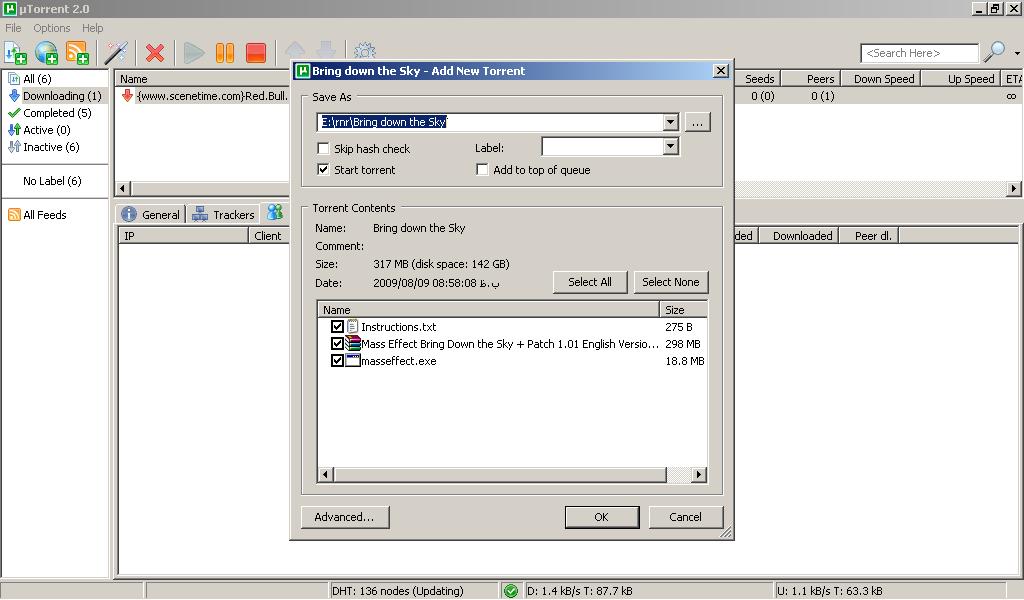This screenshot has height=600, width=1024.
Task: Confirm with the OK button
Action: [x=601, y=517]
